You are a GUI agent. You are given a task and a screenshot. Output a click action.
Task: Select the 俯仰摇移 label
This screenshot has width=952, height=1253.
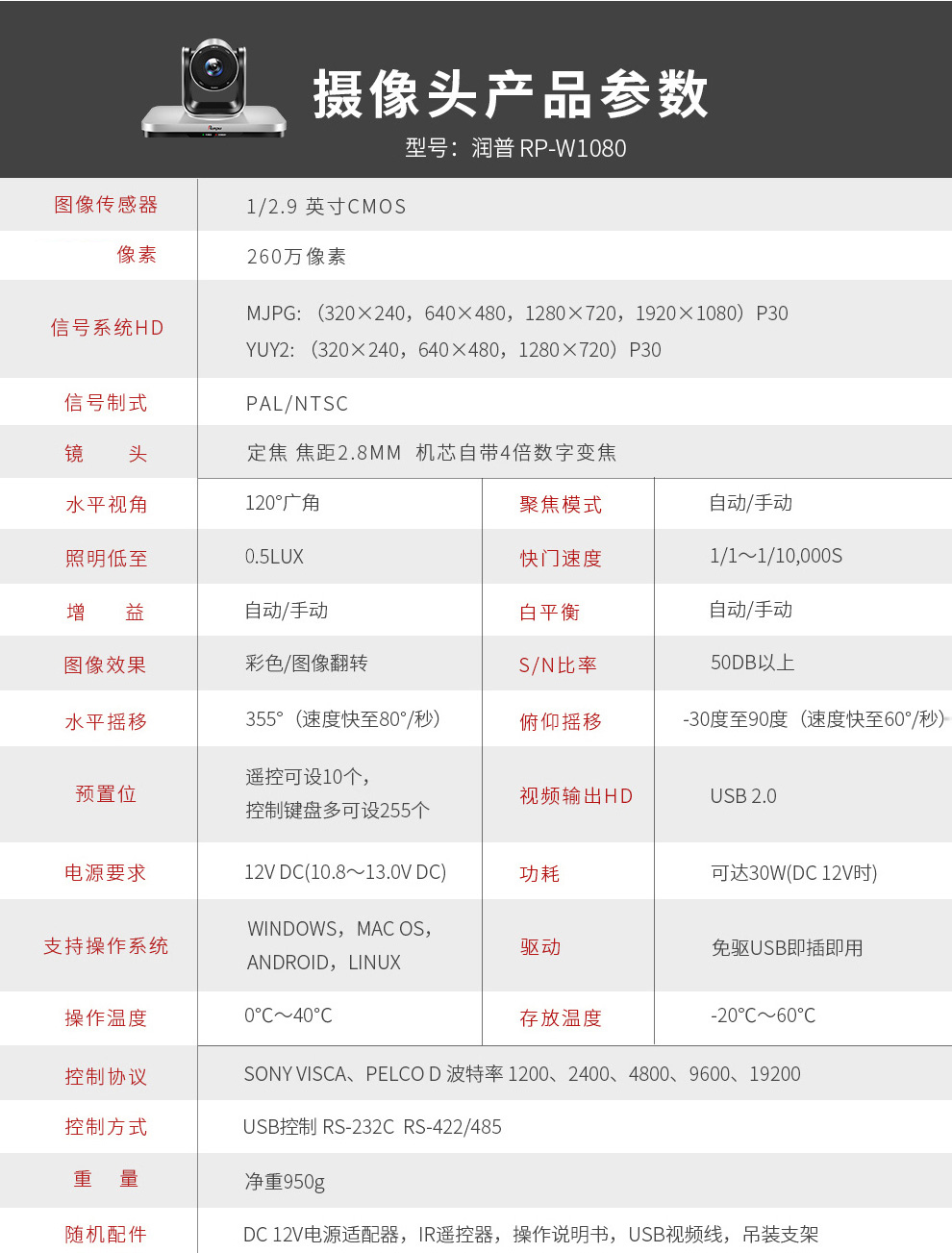561,722
